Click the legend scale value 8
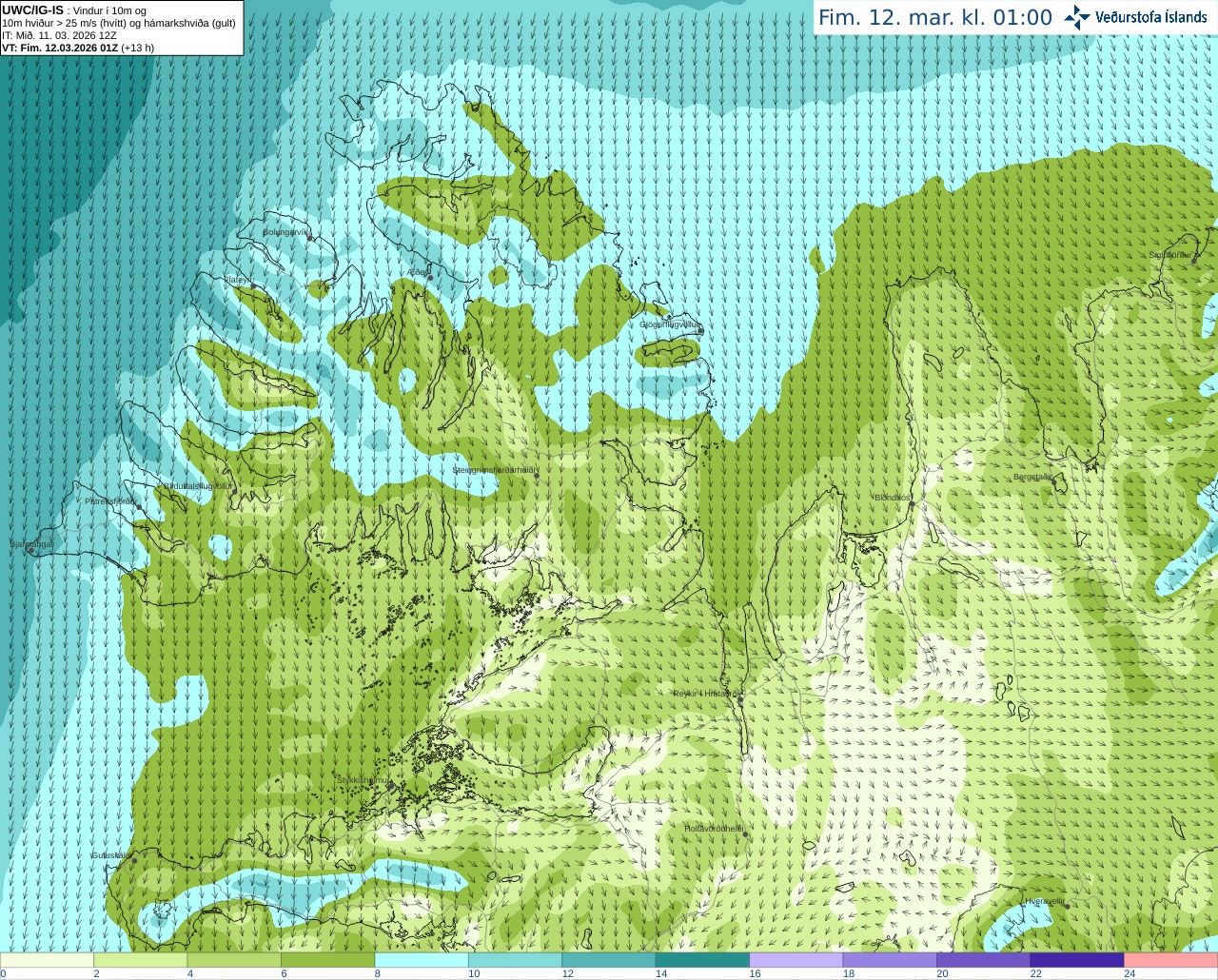This screenshot has width=1218, height=980. point(378,973)
